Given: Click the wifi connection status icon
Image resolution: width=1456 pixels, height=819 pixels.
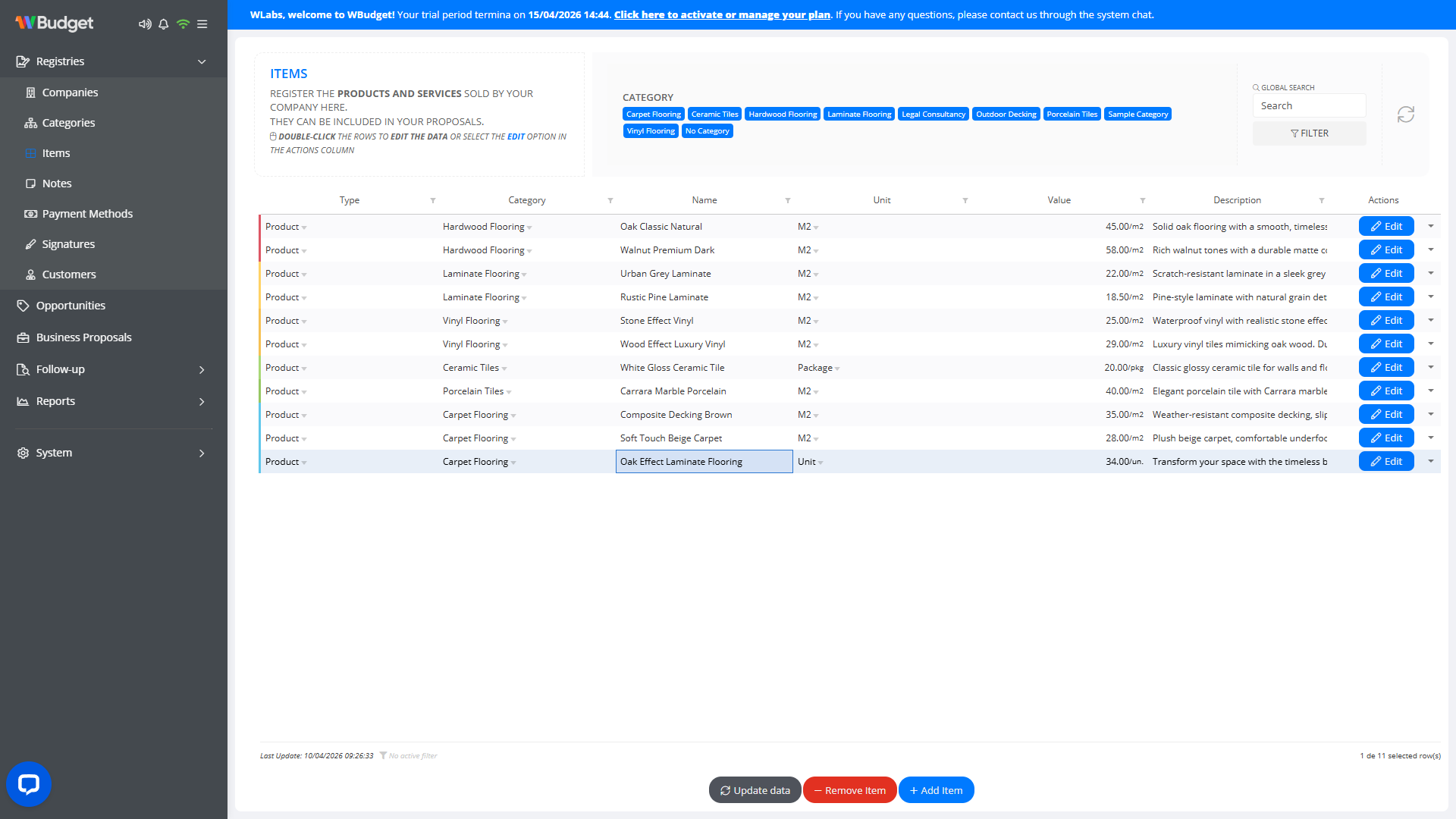Looking at the screenshot, I should (x=183, y=24).
